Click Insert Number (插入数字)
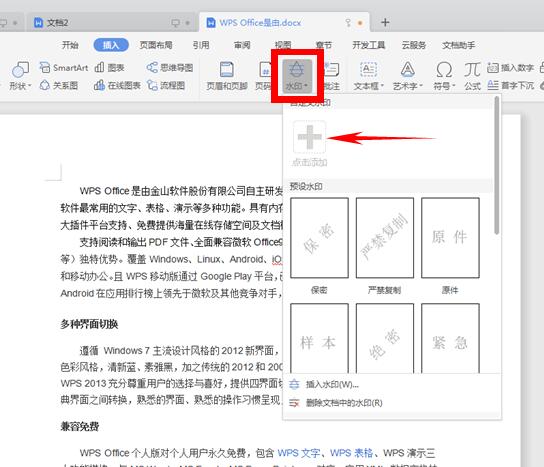 click(510, 67)
